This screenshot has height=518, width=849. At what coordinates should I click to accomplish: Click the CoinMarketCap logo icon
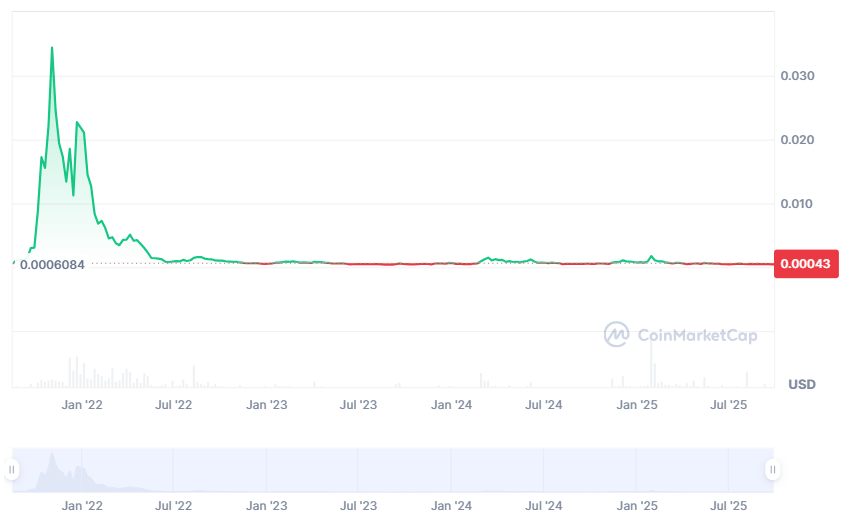[617, 334]
